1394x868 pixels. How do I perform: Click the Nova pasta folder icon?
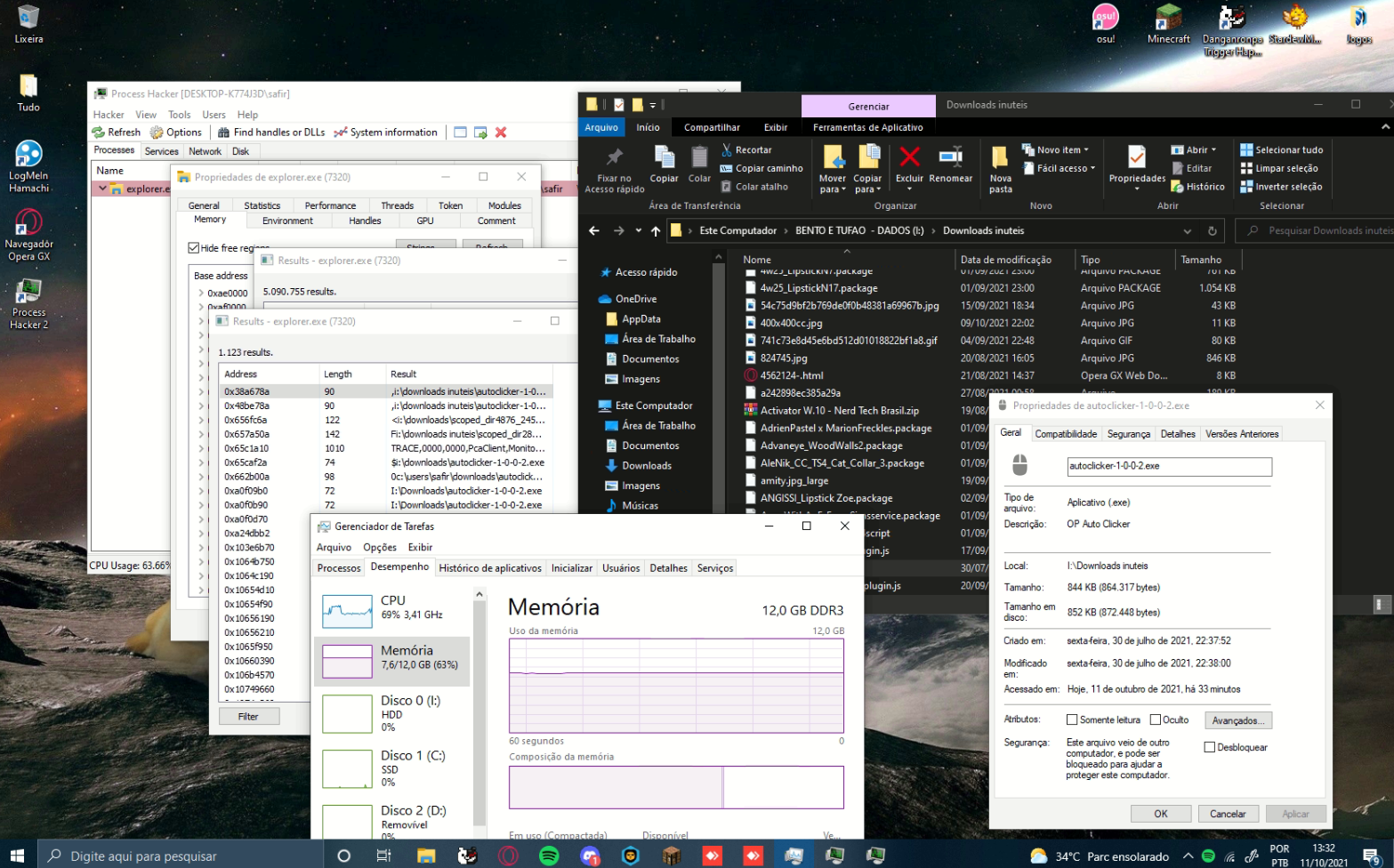click(x=1000, y=157)
